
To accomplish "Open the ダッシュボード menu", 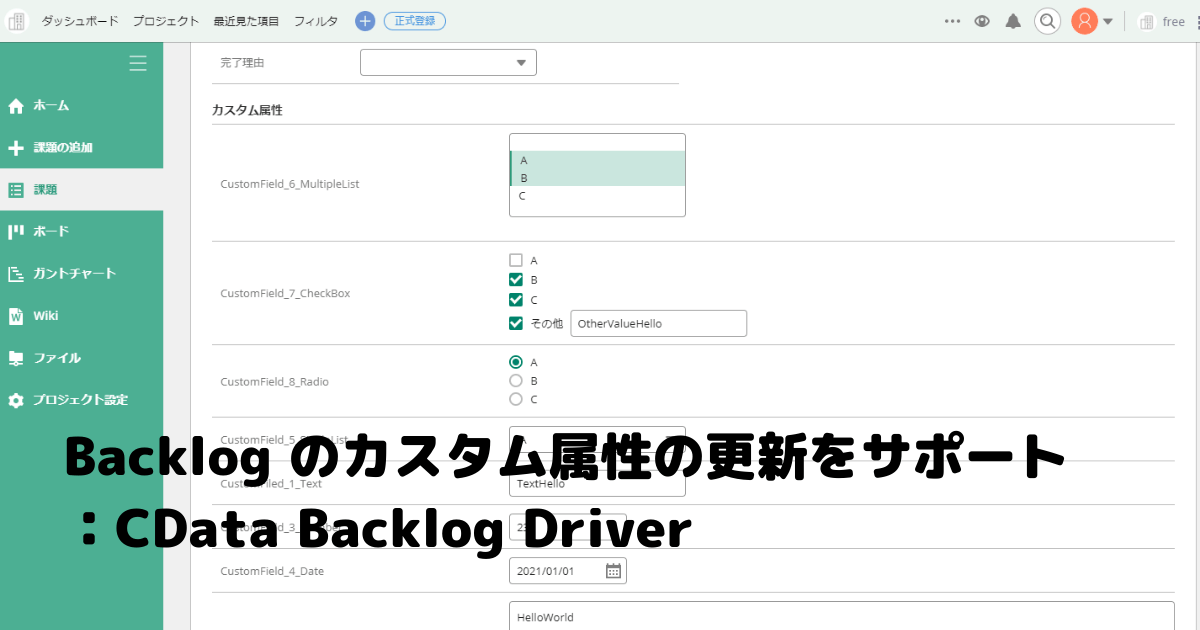I will (x=80, y=21).
